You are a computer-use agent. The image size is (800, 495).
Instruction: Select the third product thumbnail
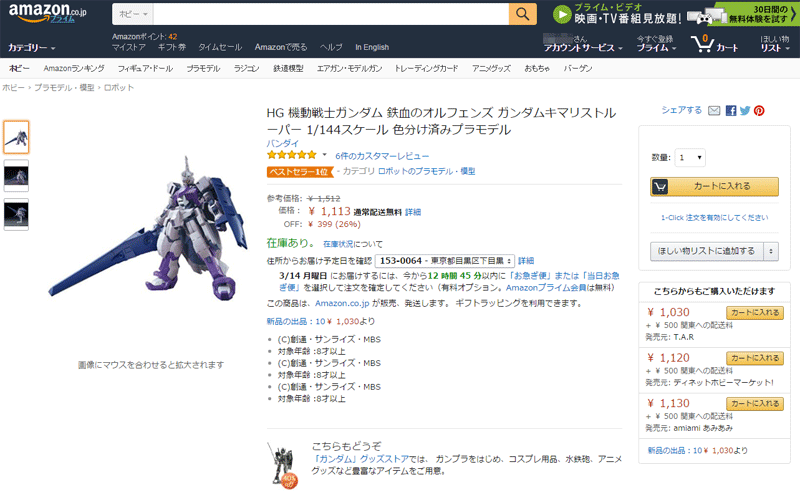click(16, 214)
